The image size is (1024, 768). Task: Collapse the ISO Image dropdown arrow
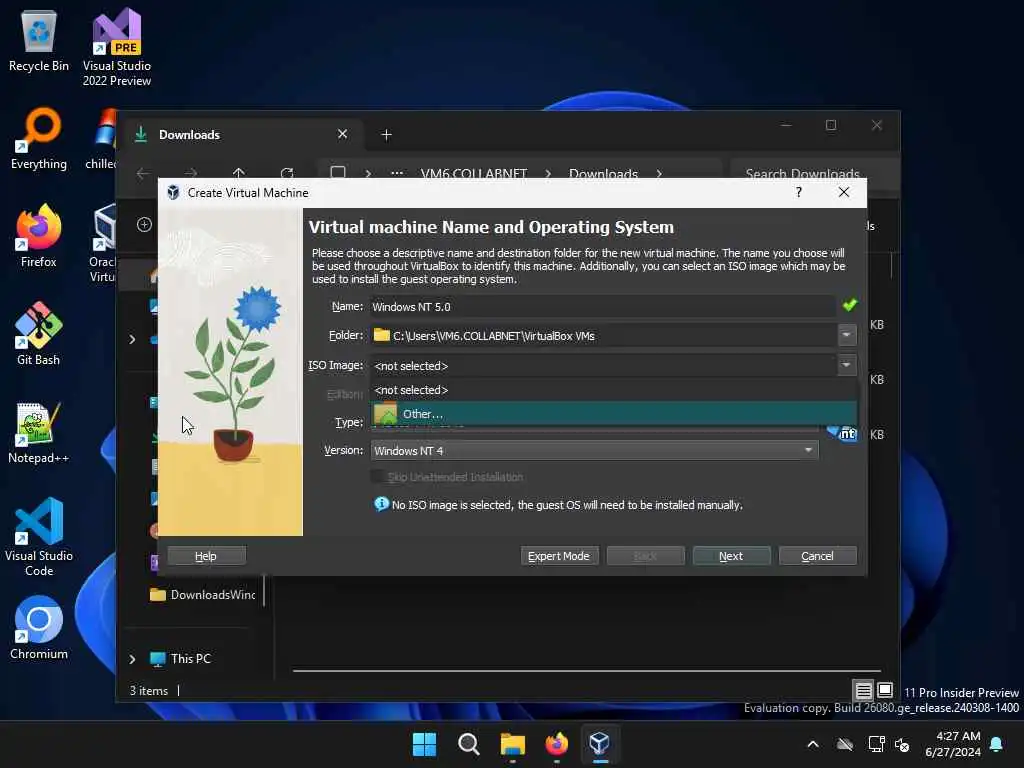click(x=846, y=365)
